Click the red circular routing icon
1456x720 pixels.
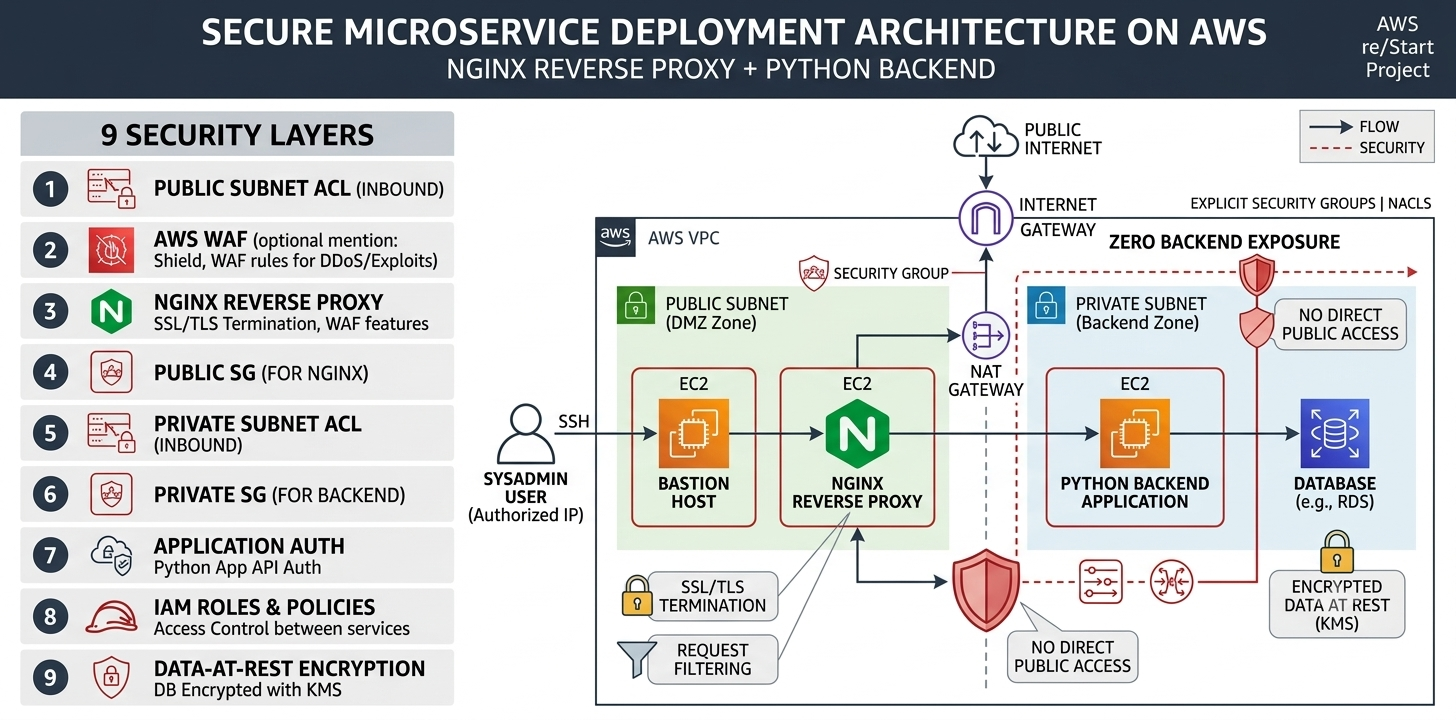click(x=1171, y=581)
